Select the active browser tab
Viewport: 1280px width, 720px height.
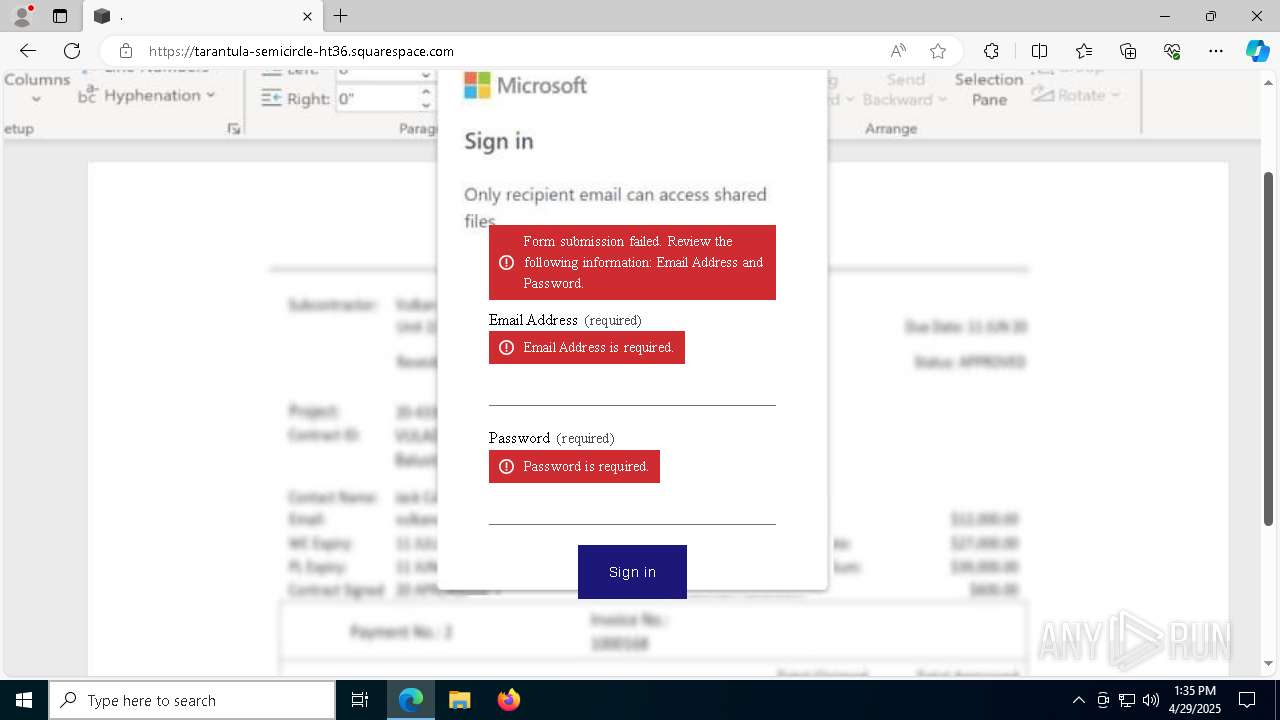(202, 16)
